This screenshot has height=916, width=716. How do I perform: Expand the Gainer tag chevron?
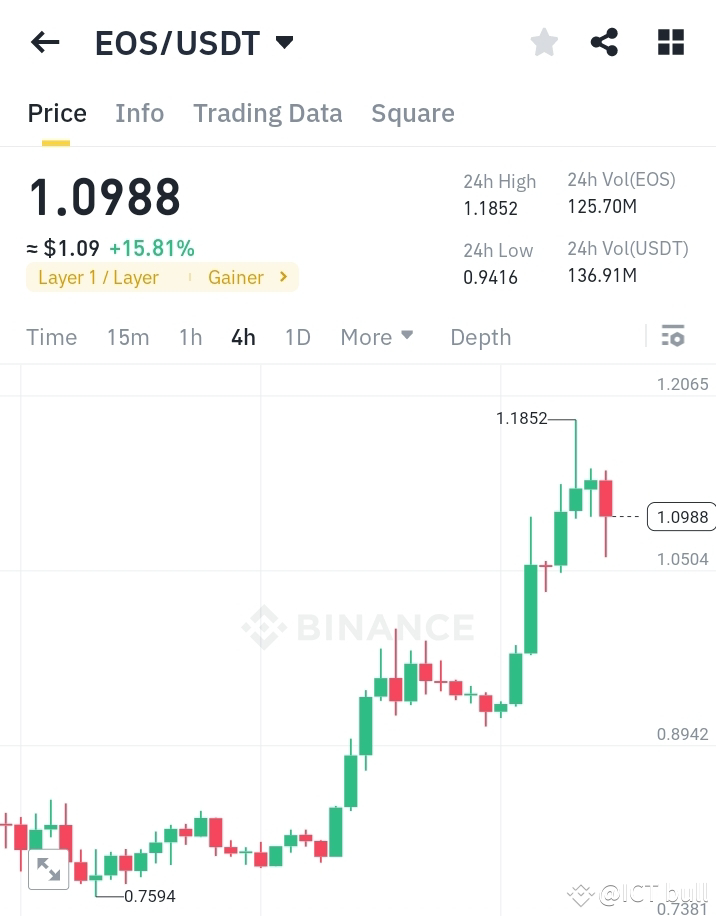pyautogui.click(x=282, y=277)
